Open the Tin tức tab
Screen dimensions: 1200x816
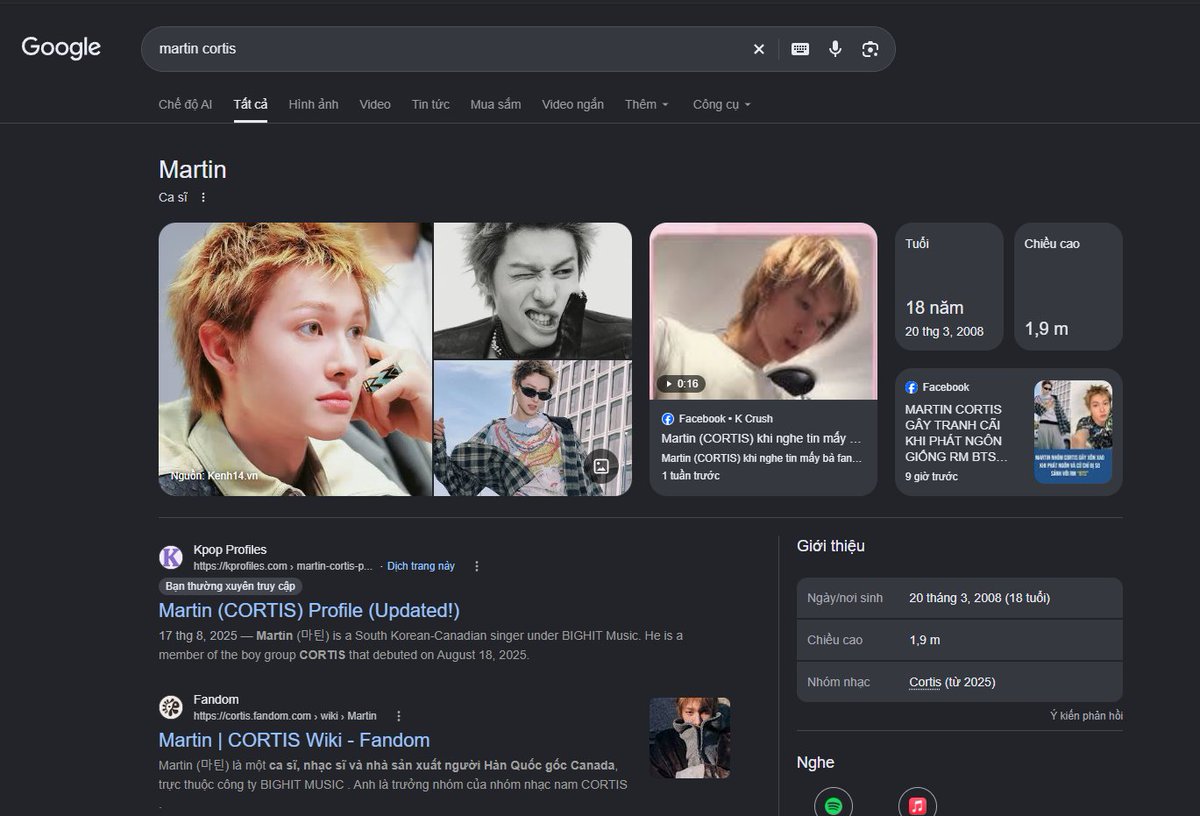[431, 104]
